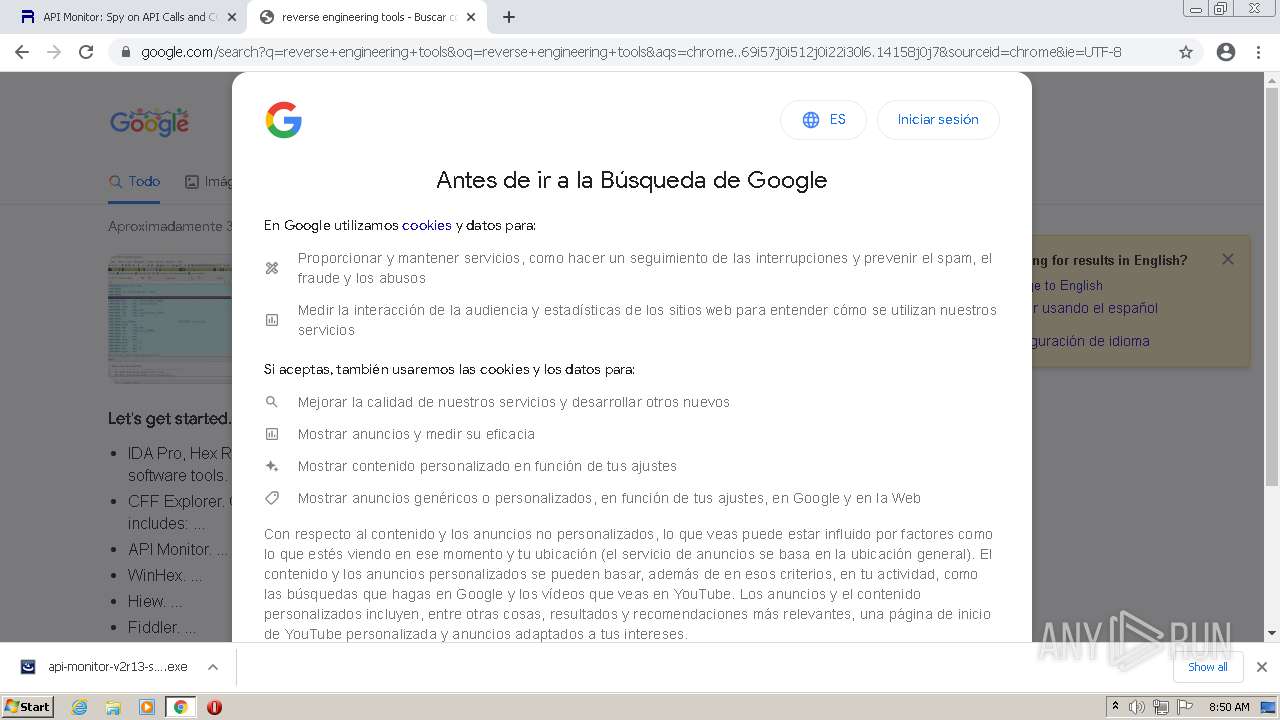Click the background Google logo
The image size is (1280, 720).
pyautogui.click(x=149, y=122)
